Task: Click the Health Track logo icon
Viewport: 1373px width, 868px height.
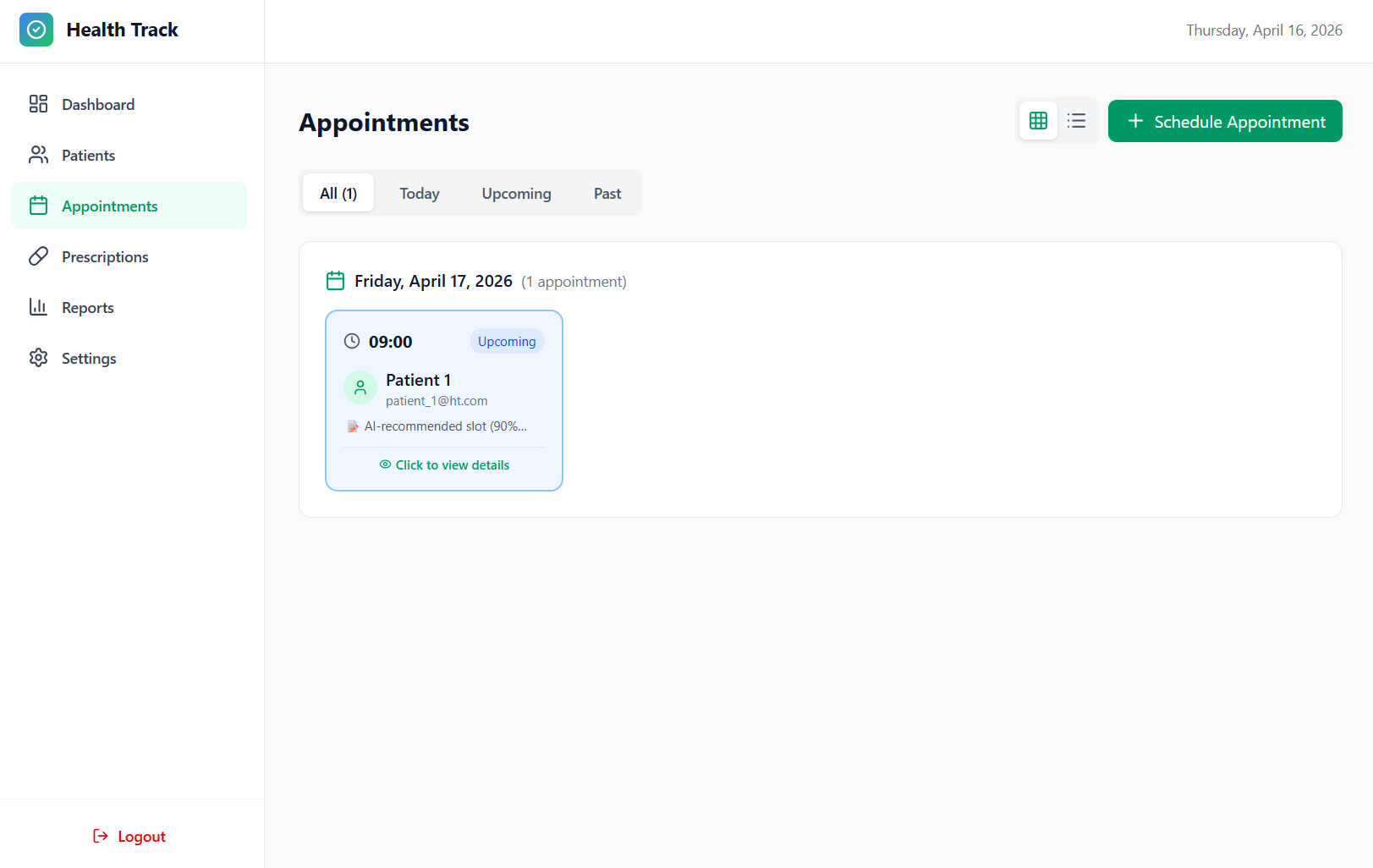Action: coord(36,29)
